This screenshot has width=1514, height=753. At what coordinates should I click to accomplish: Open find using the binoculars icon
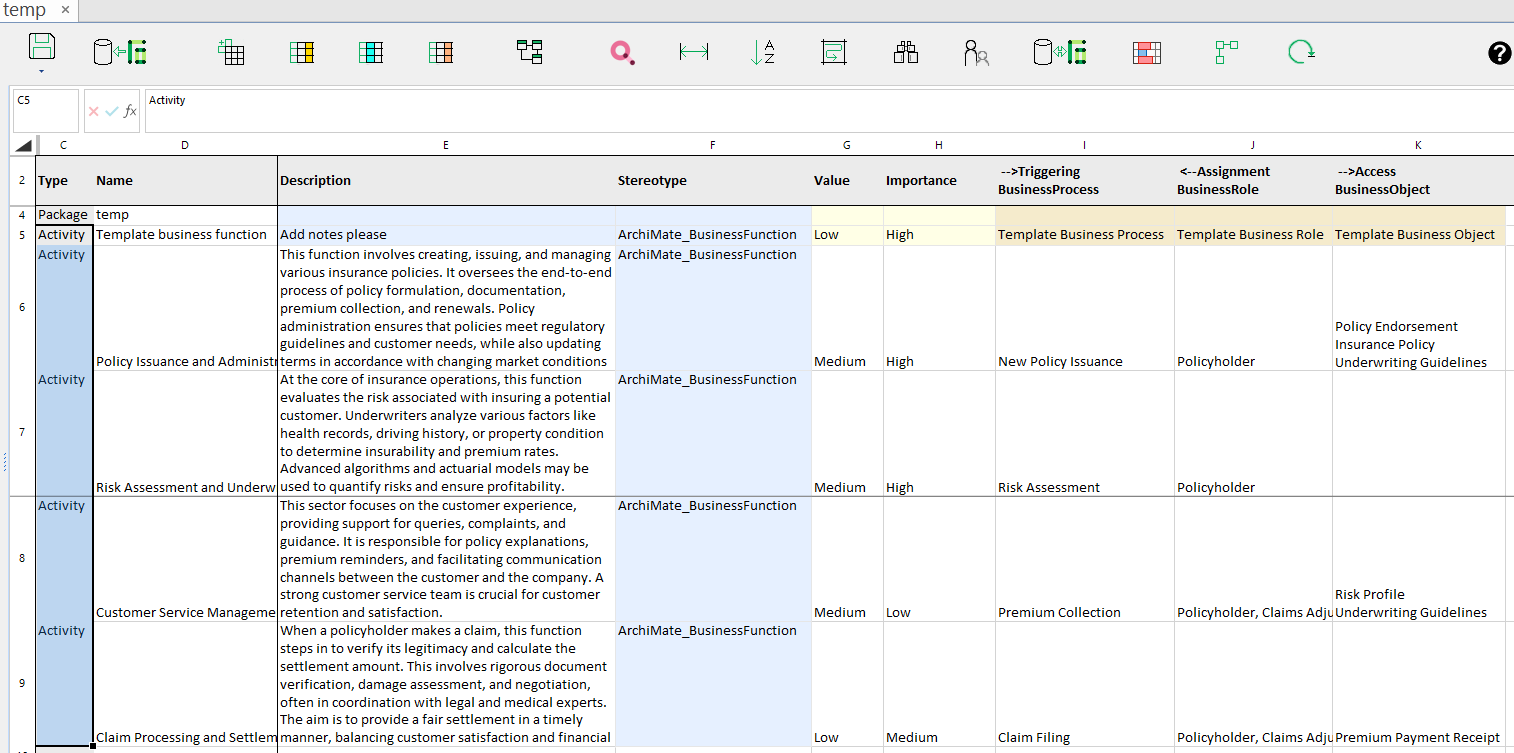[x=905, y=52]
